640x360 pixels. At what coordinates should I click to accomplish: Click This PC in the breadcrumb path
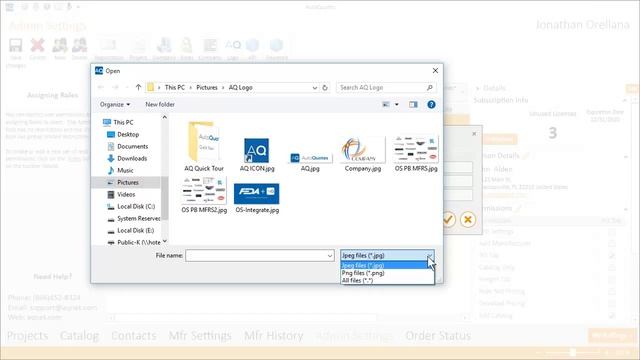coord(175,87)
